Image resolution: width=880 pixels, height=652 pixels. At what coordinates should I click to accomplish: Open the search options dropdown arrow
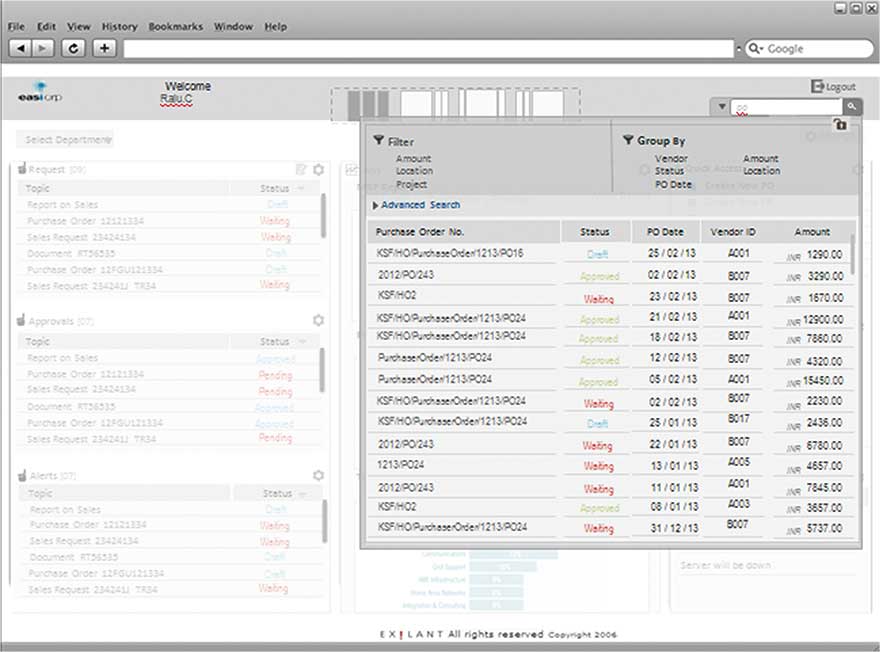(722, 106)
